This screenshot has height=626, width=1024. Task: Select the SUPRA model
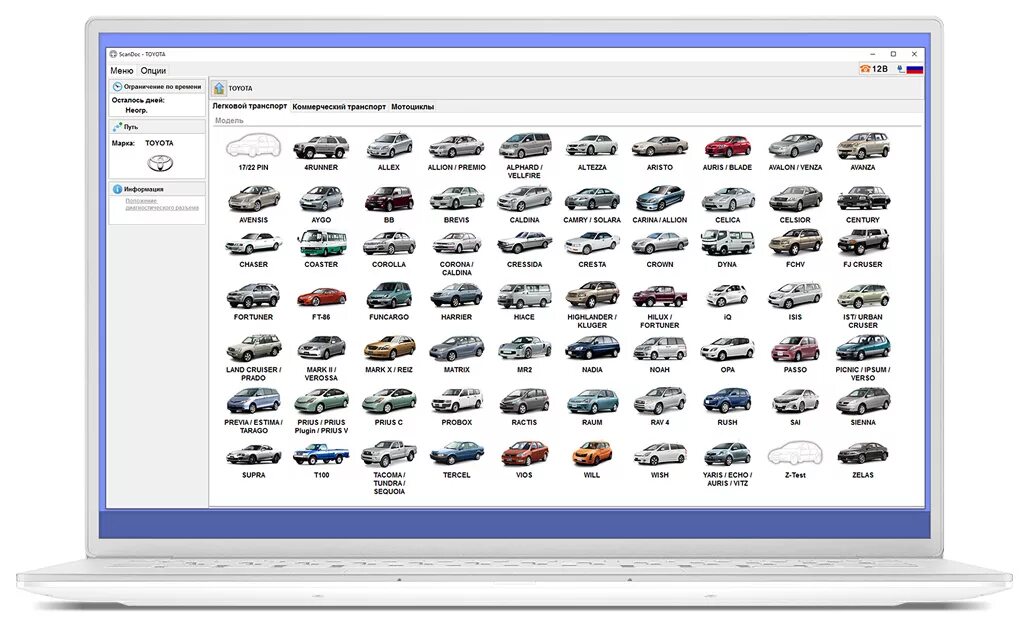pos(253,460)
